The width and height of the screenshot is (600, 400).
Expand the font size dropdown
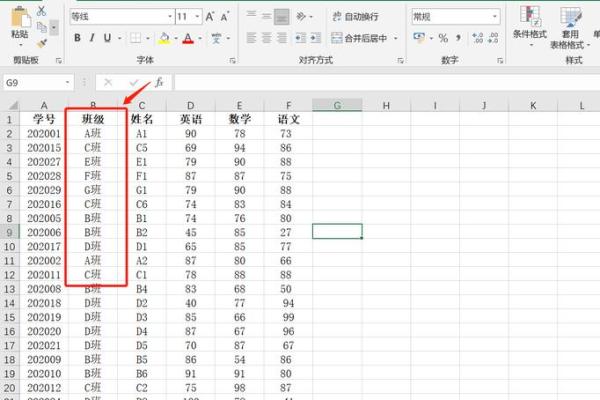(196, 17)
